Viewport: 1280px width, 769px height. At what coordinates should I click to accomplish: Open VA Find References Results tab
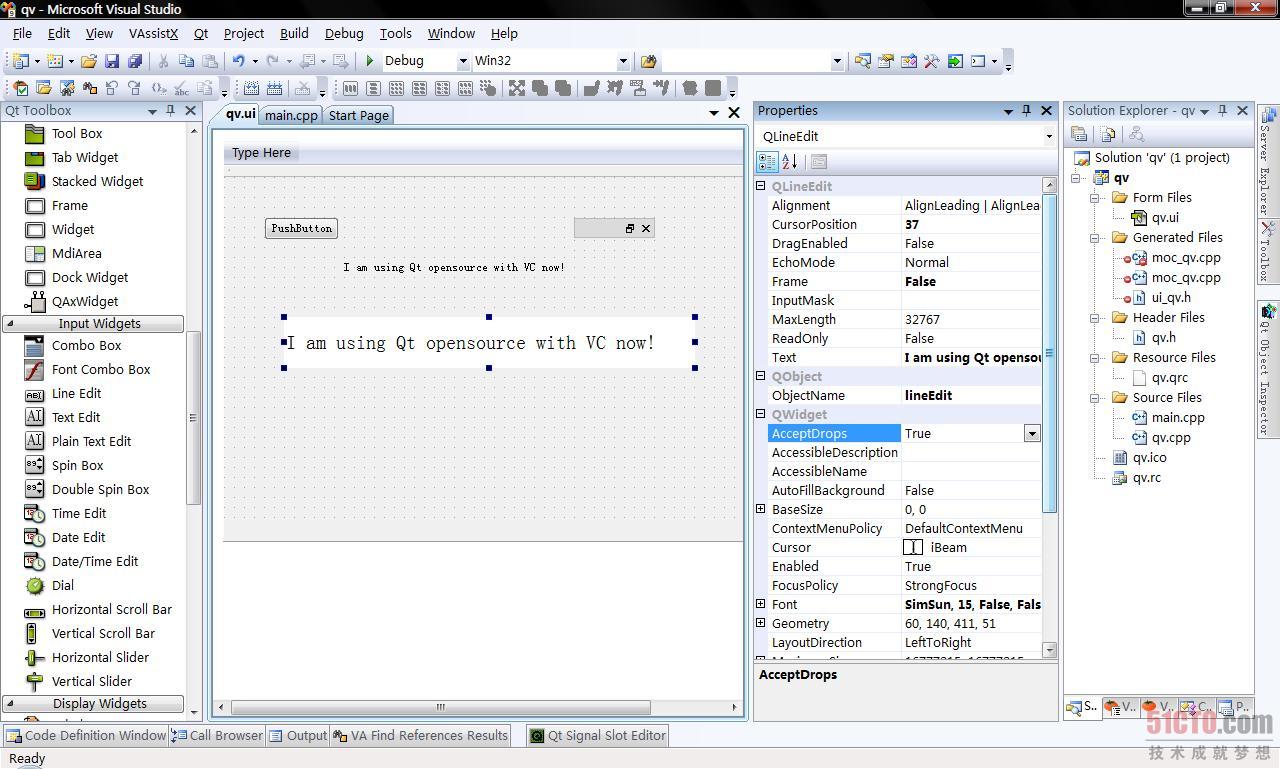[x=421, y=735]
